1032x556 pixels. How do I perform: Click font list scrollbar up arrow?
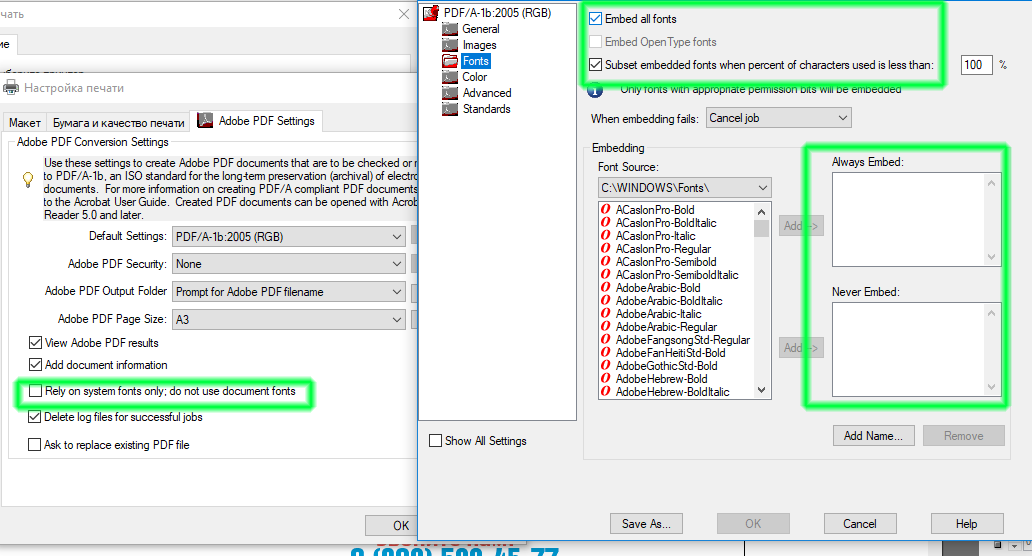[761, 211]
